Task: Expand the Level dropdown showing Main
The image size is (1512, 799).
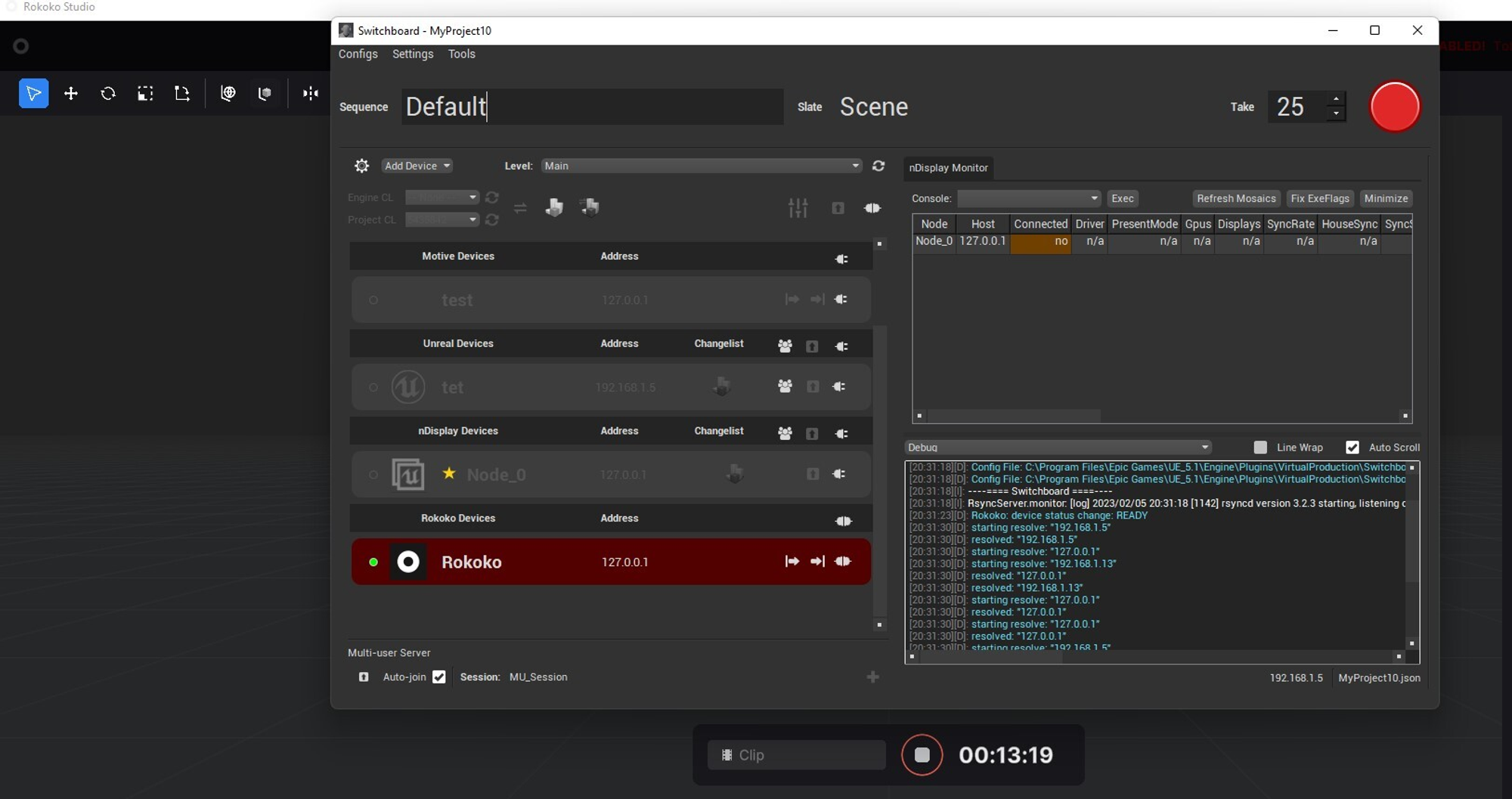Action: click(701, 166)
